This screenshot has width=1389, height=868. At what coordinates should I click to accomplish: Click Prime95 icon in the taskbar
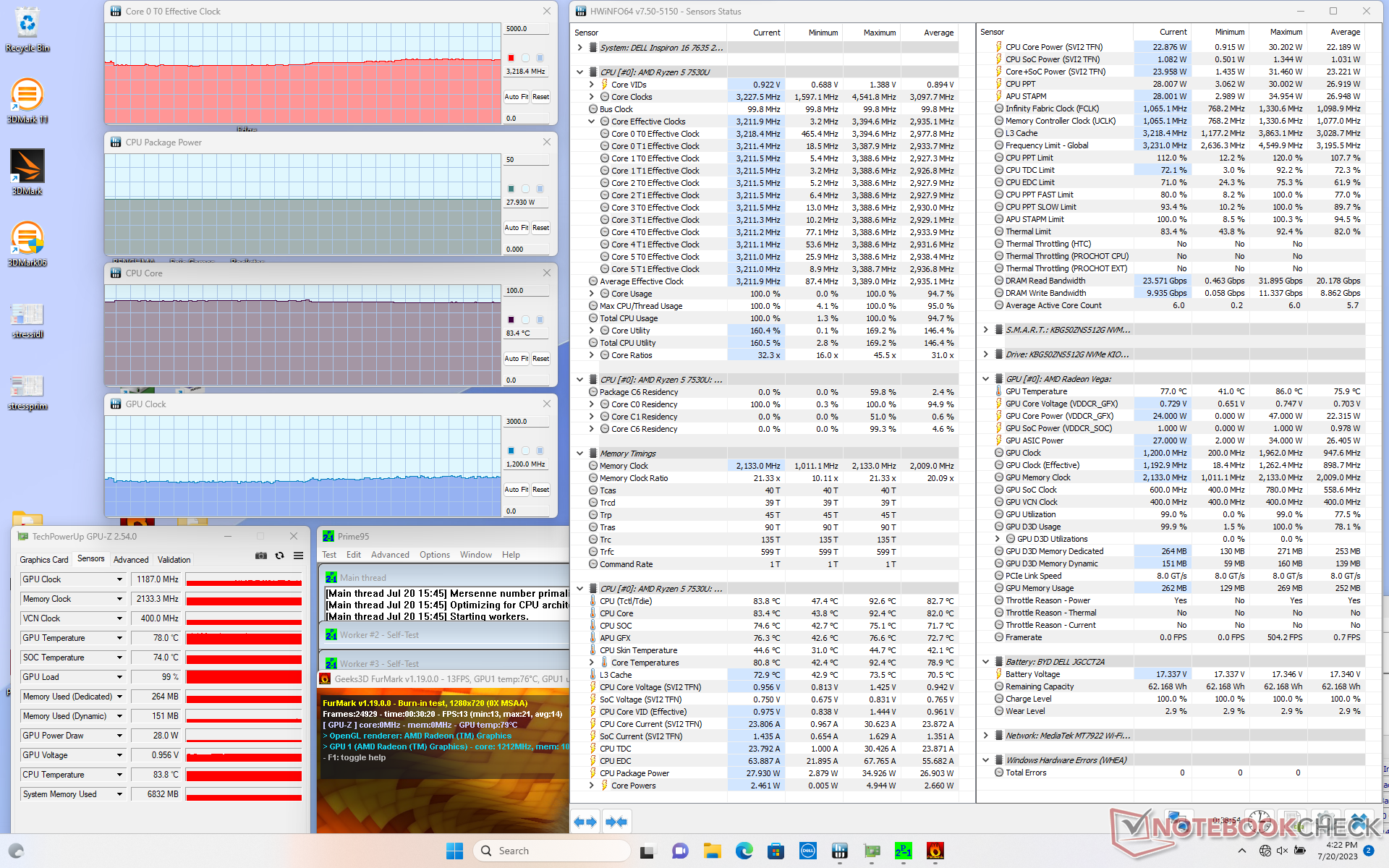click(903, 851)
